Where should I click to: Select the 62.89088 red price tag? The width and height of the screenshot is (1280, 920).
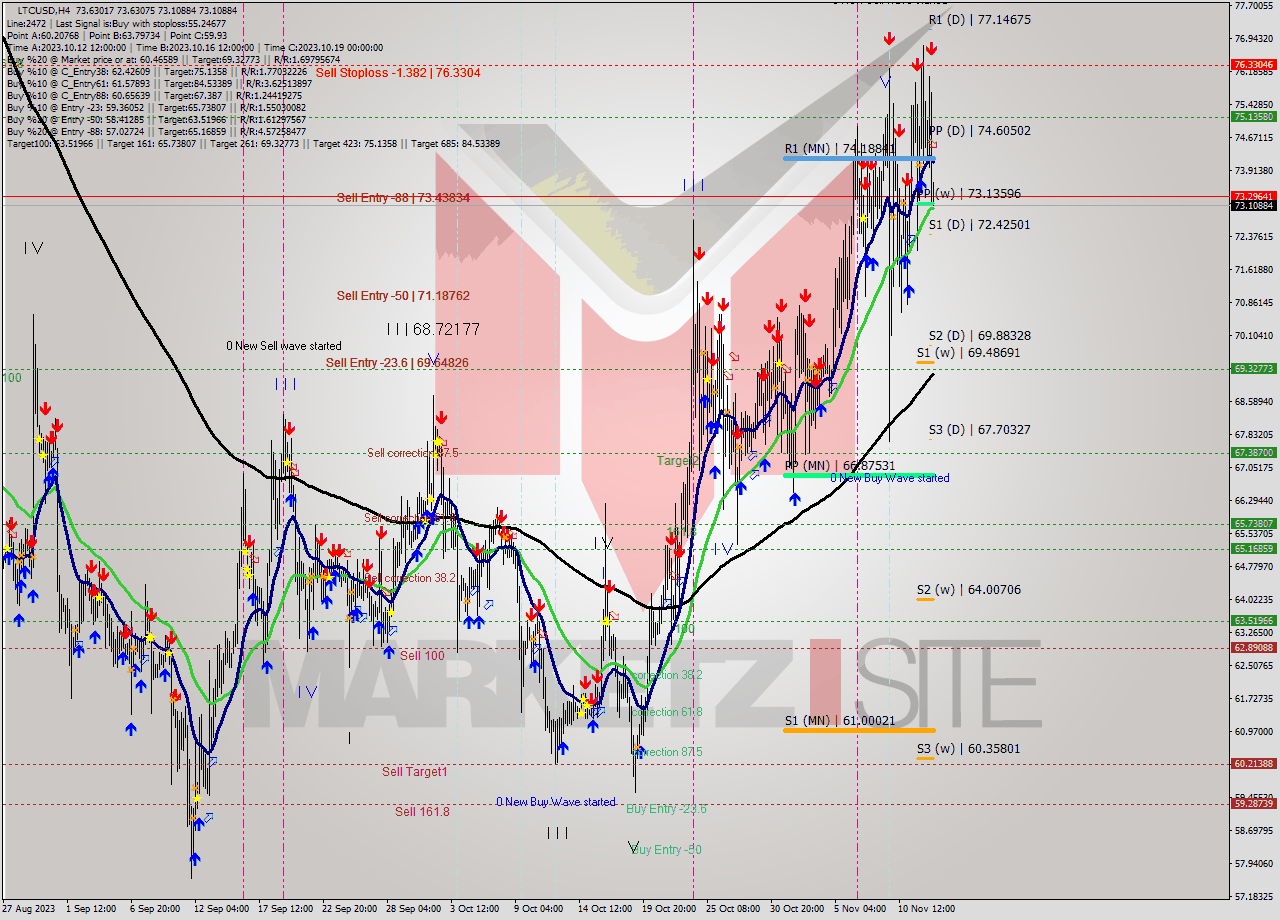[x=1253, y=647]
